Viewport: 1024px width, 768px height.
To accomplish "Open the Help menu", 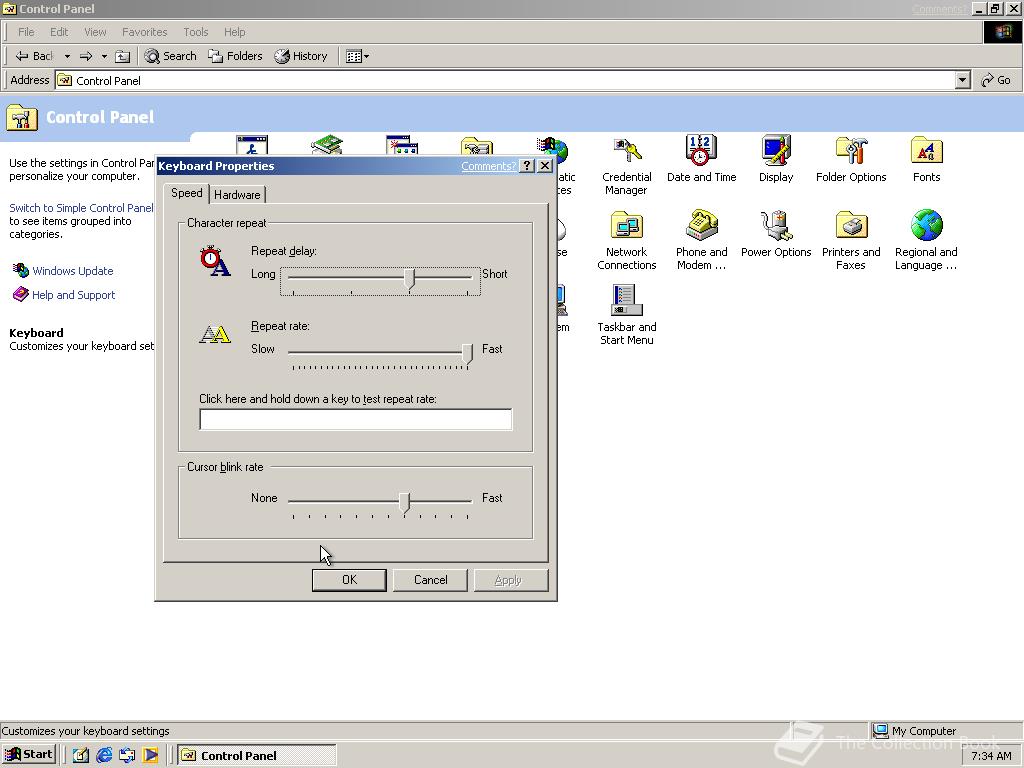I will [x=234, y=32].
